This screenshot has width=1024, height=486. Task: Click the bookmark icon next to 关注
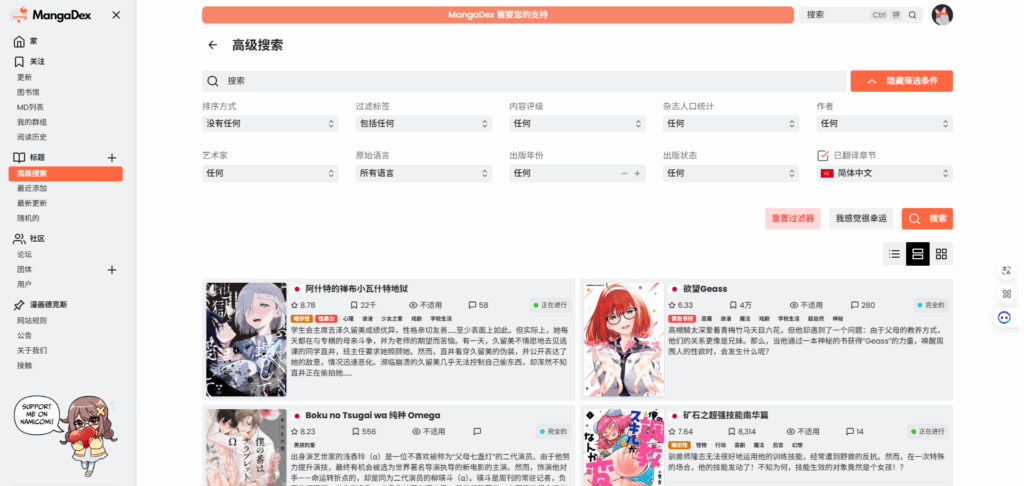(20, 61)
